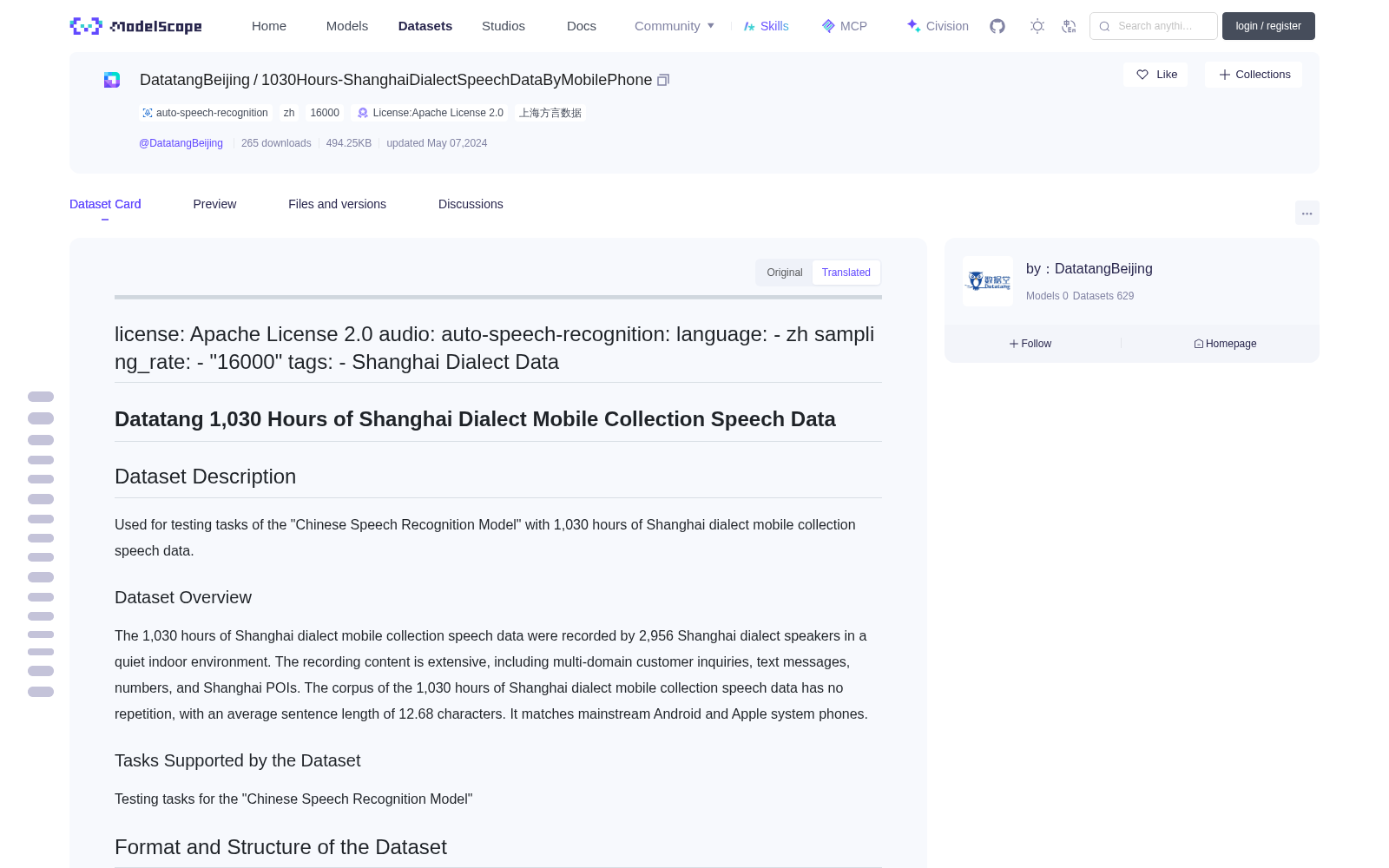Image resolution: width=1389 pixels, height=868 pixels.
Task: Click the ModelScope logo
Action: pyautogui.click(x=135, y=26)
